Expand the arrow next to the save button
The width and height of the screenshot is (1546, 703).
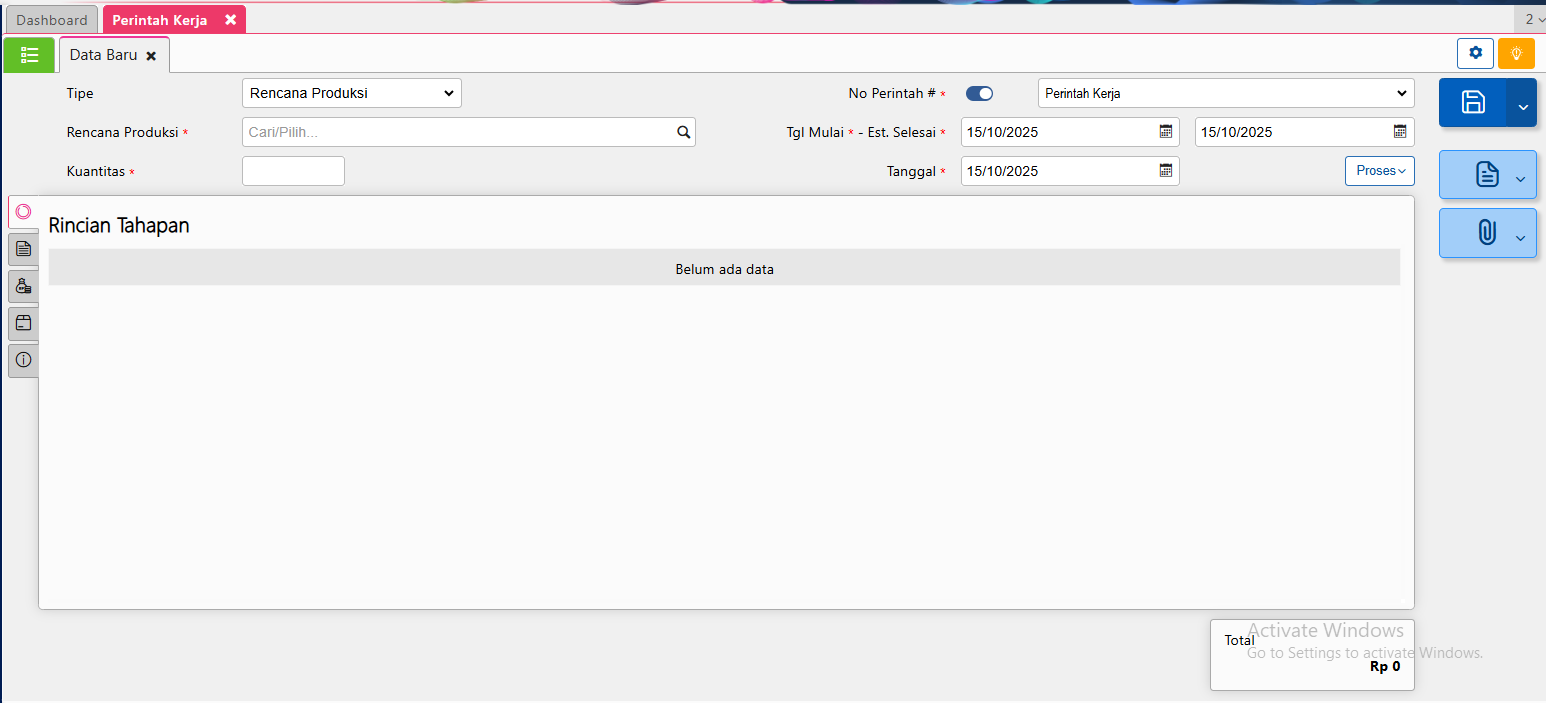click(x=1522, y=104)
